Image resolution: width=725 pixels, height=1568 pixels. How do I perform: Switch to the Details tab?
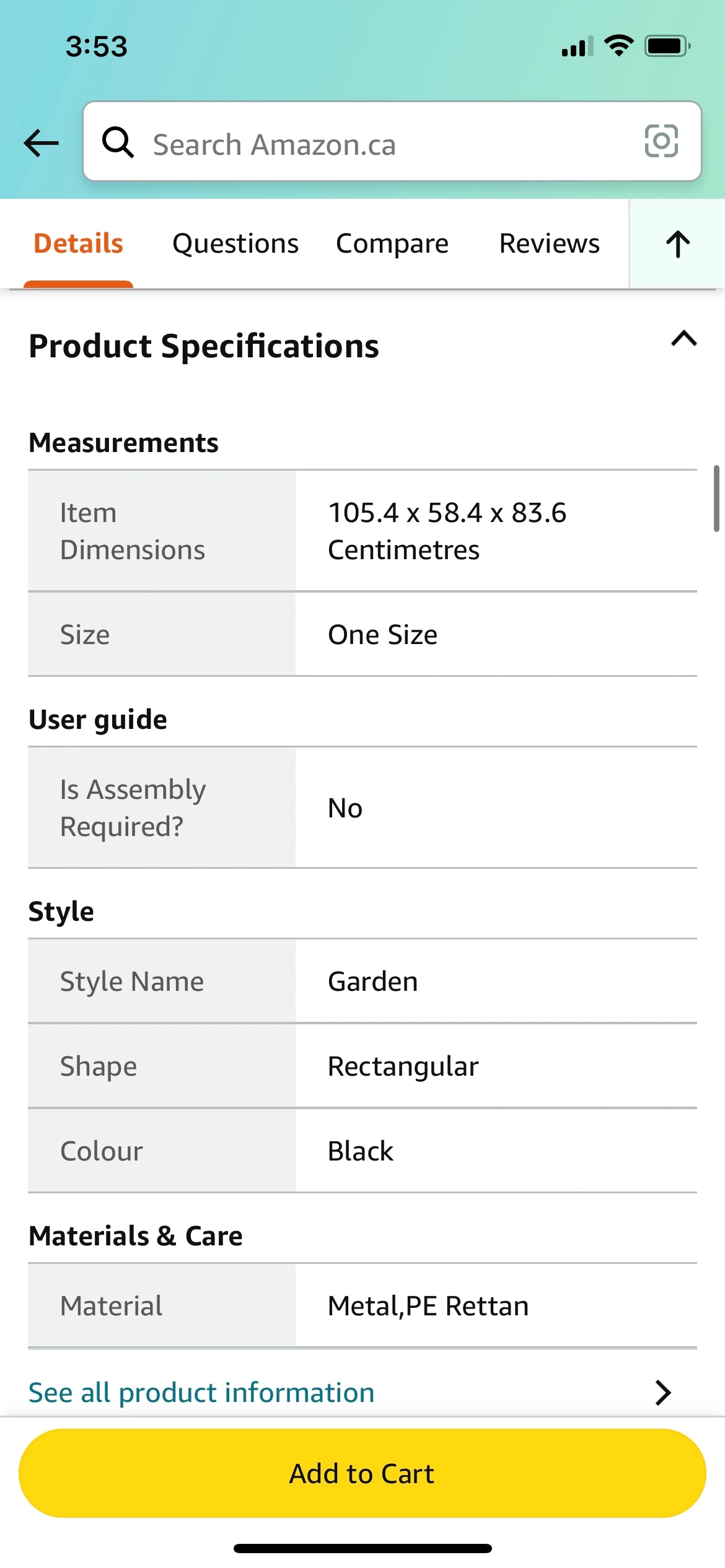[x=78, y=243]
